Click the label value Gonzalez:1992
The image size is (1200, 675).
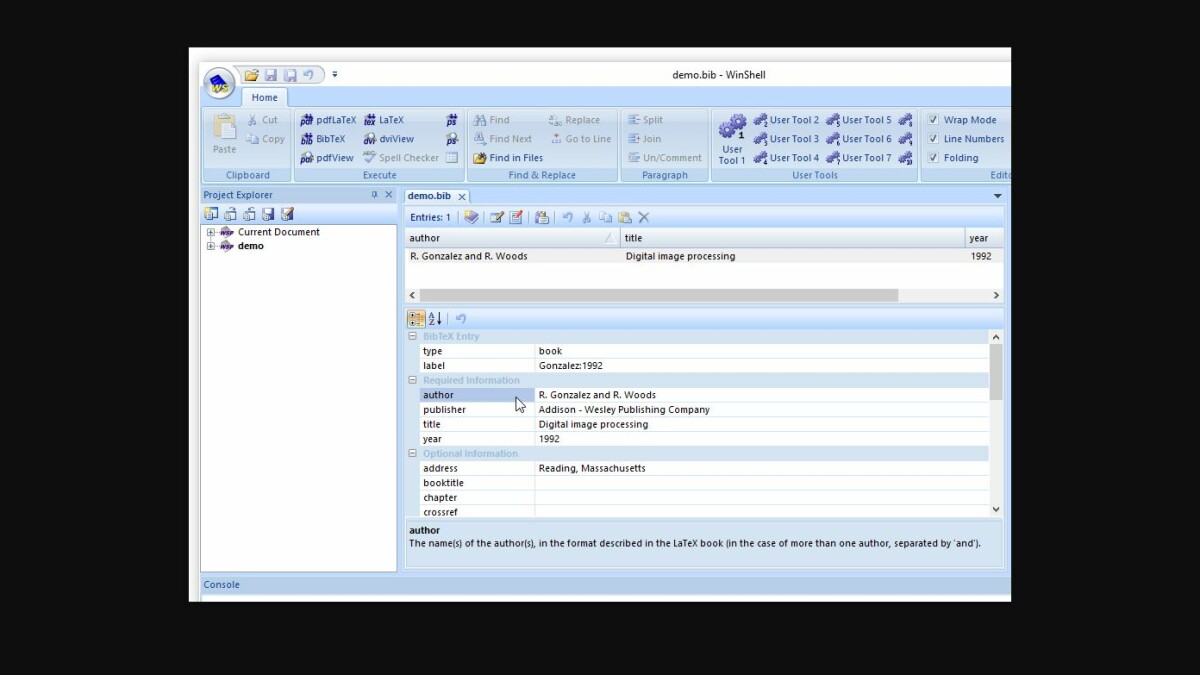pos(761,366)
